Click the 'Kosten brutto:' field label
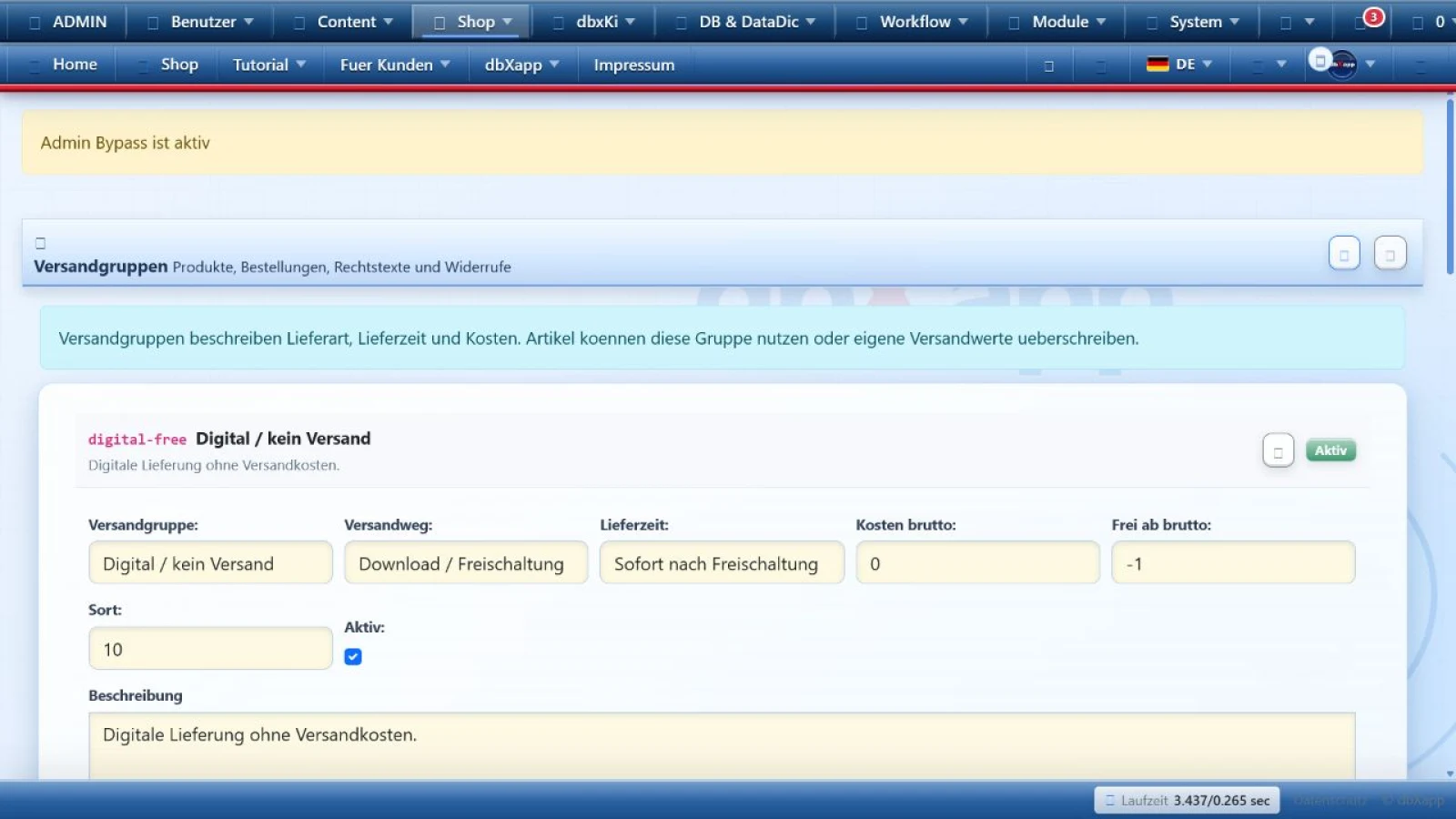This screenshot has height=819, width=1456. tap(905, 525)
